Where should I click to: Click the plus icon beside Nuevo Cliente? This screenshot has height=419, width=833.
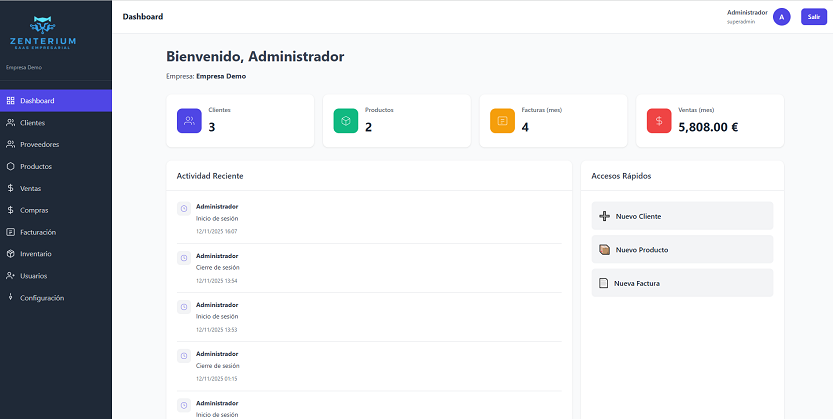click(603, 216)
